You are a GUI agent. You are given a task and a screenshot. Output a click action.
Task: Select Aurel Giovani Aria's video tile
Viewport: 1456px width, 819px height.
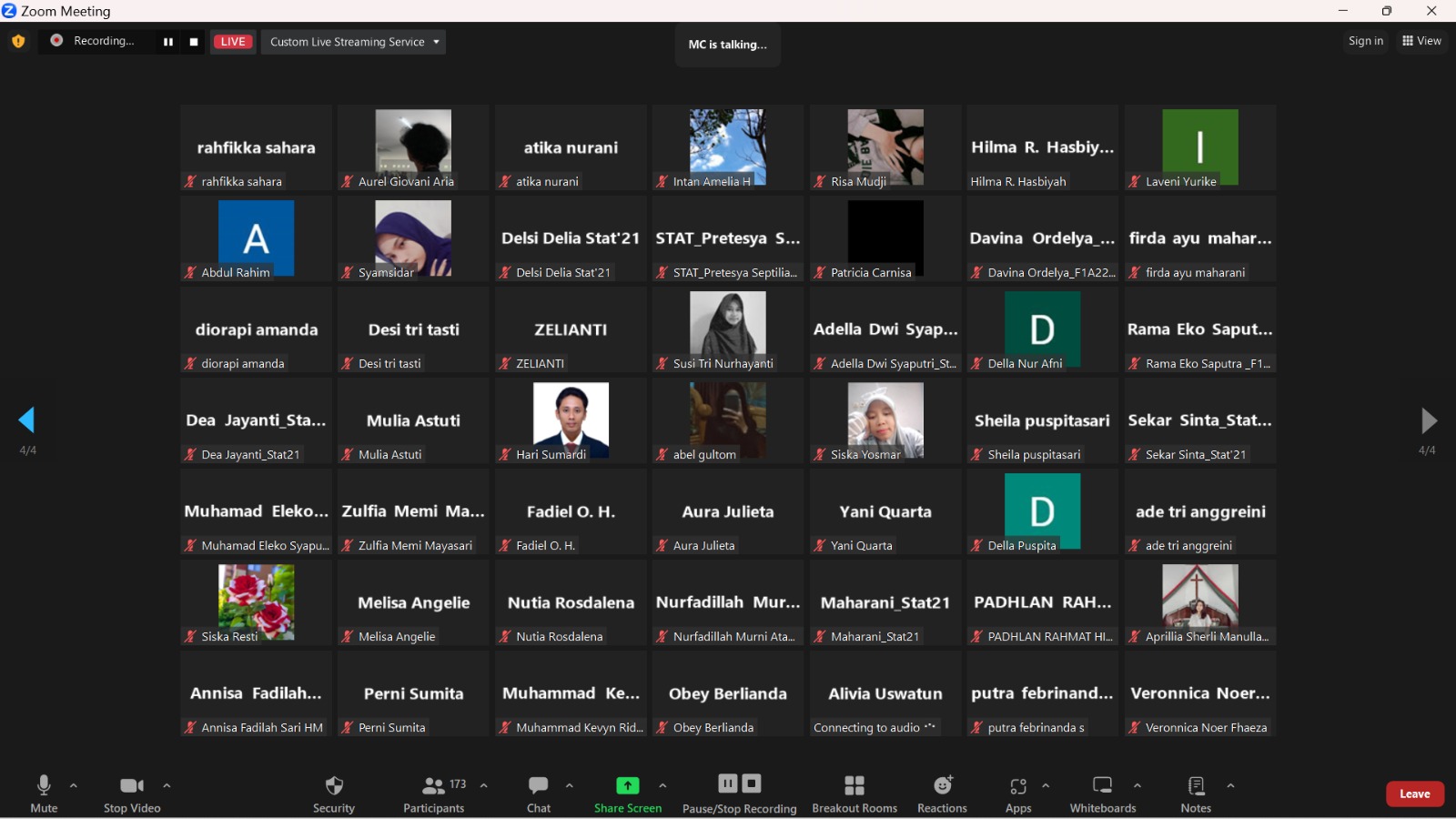click(413, 147)
